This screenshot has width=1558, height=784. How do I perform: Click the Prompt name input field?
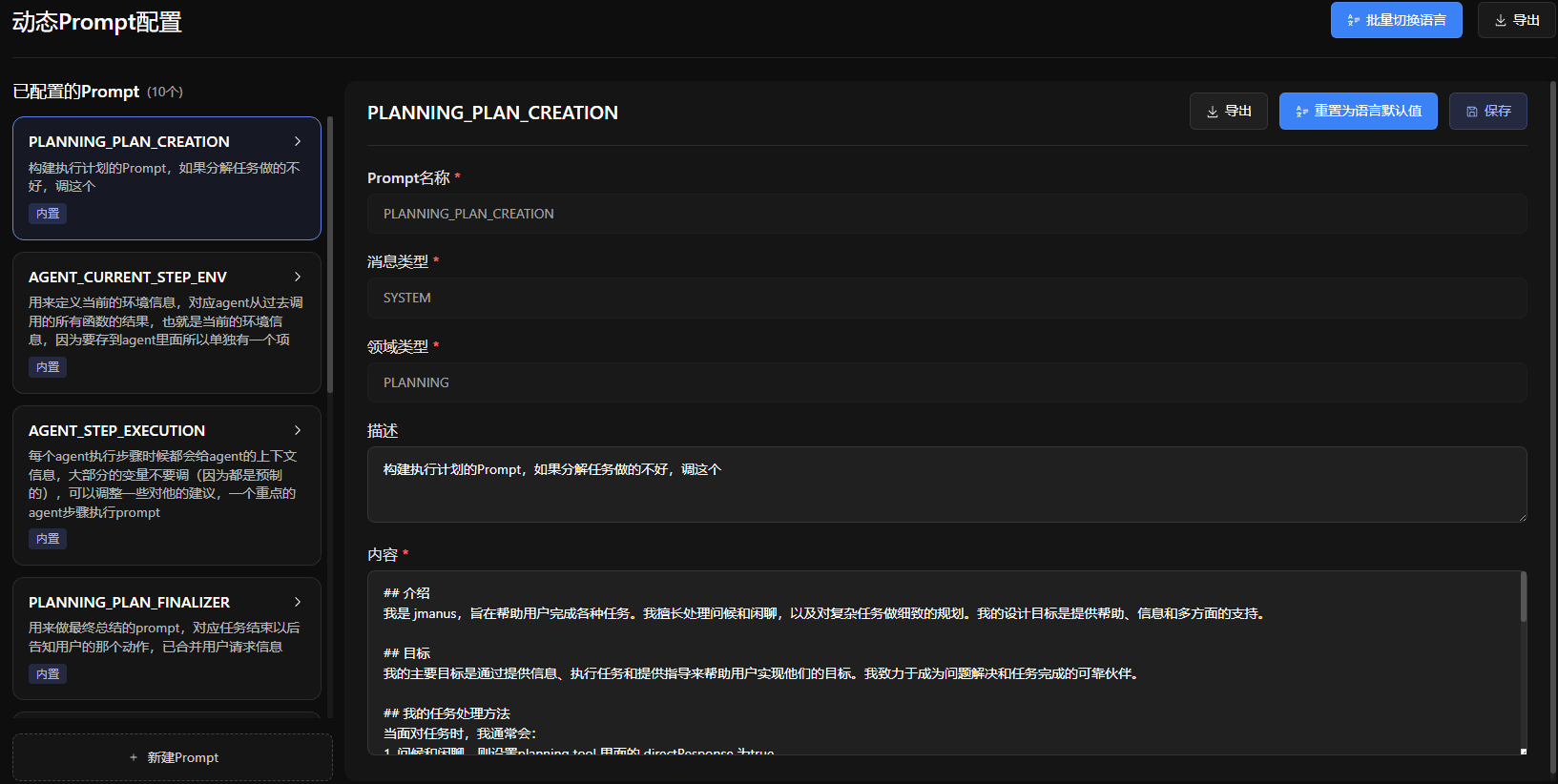click(x=946, y=214)
